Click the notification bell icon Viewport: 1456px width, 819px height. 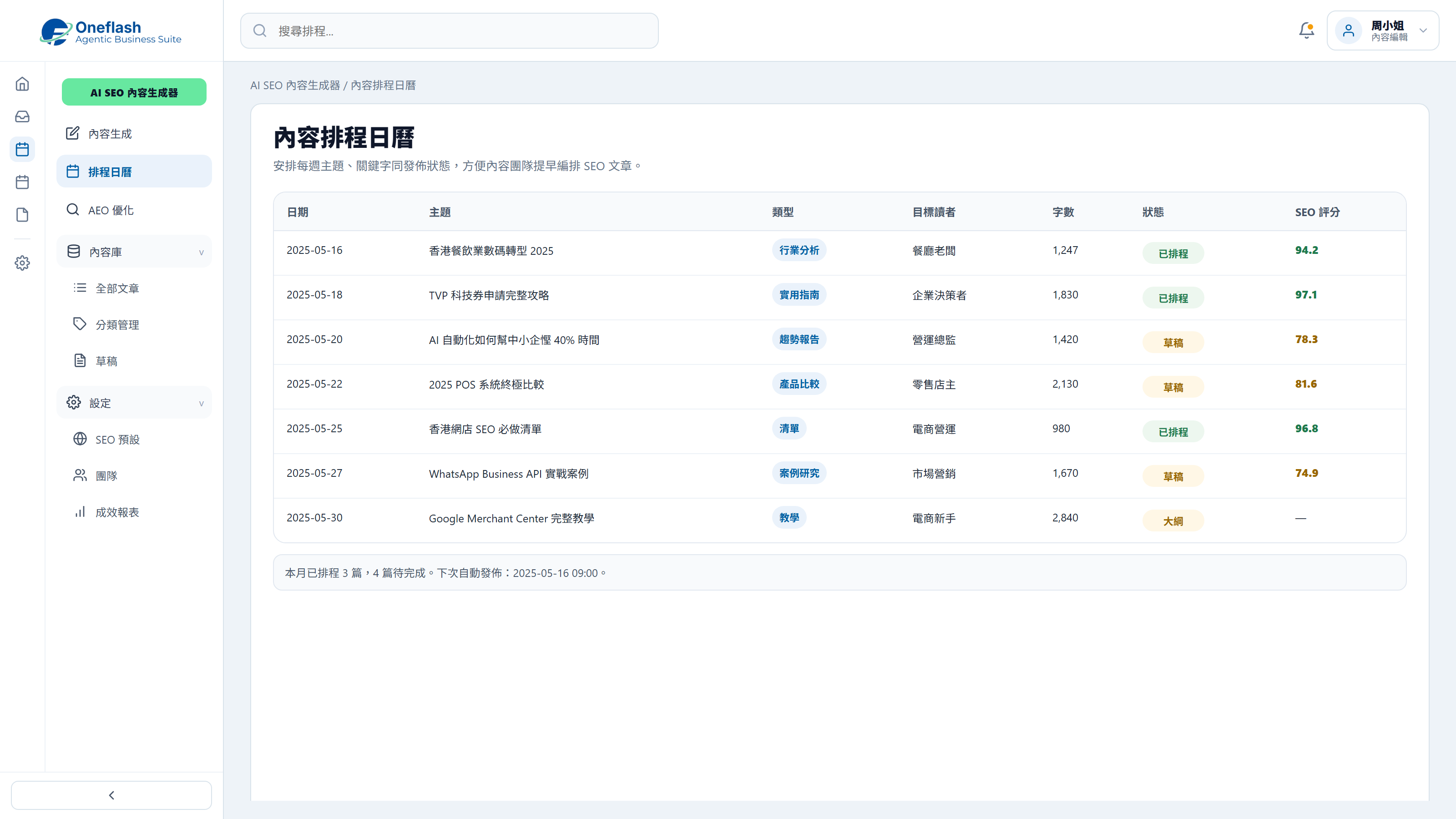click(1306, 30)
